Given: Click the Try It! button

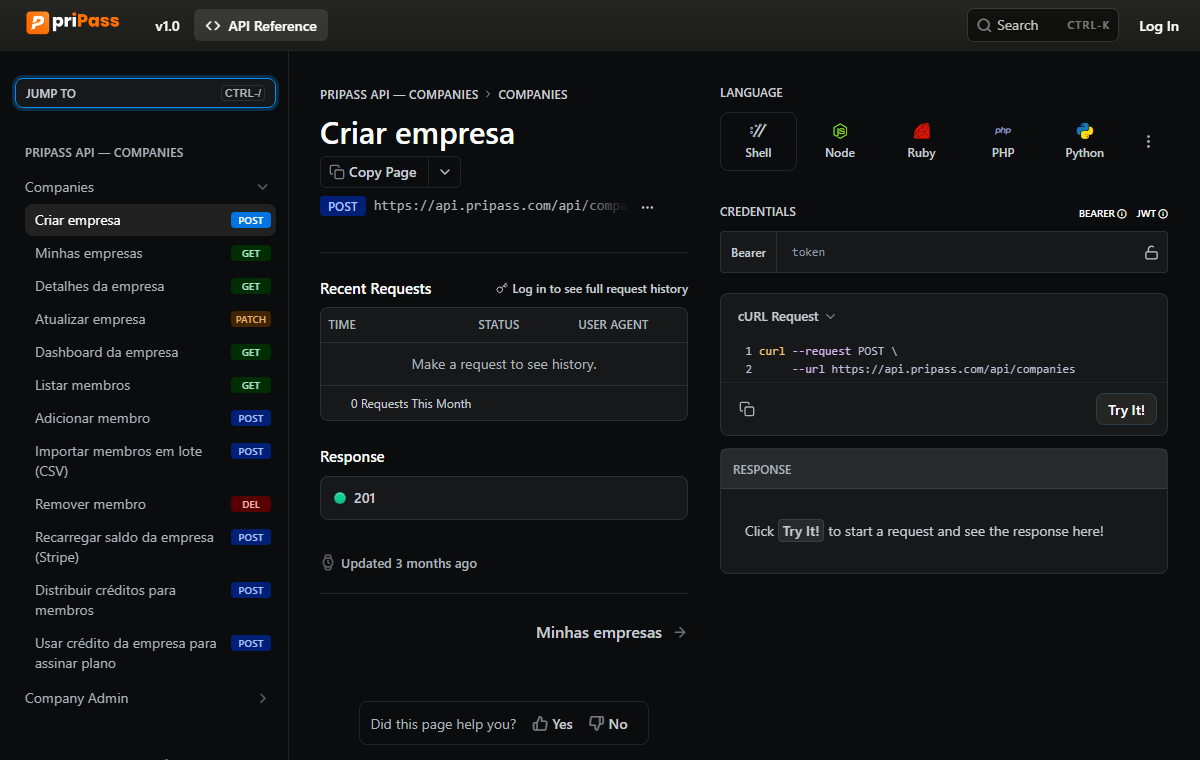Looking at the screenshot, I should click(1126, 410).
